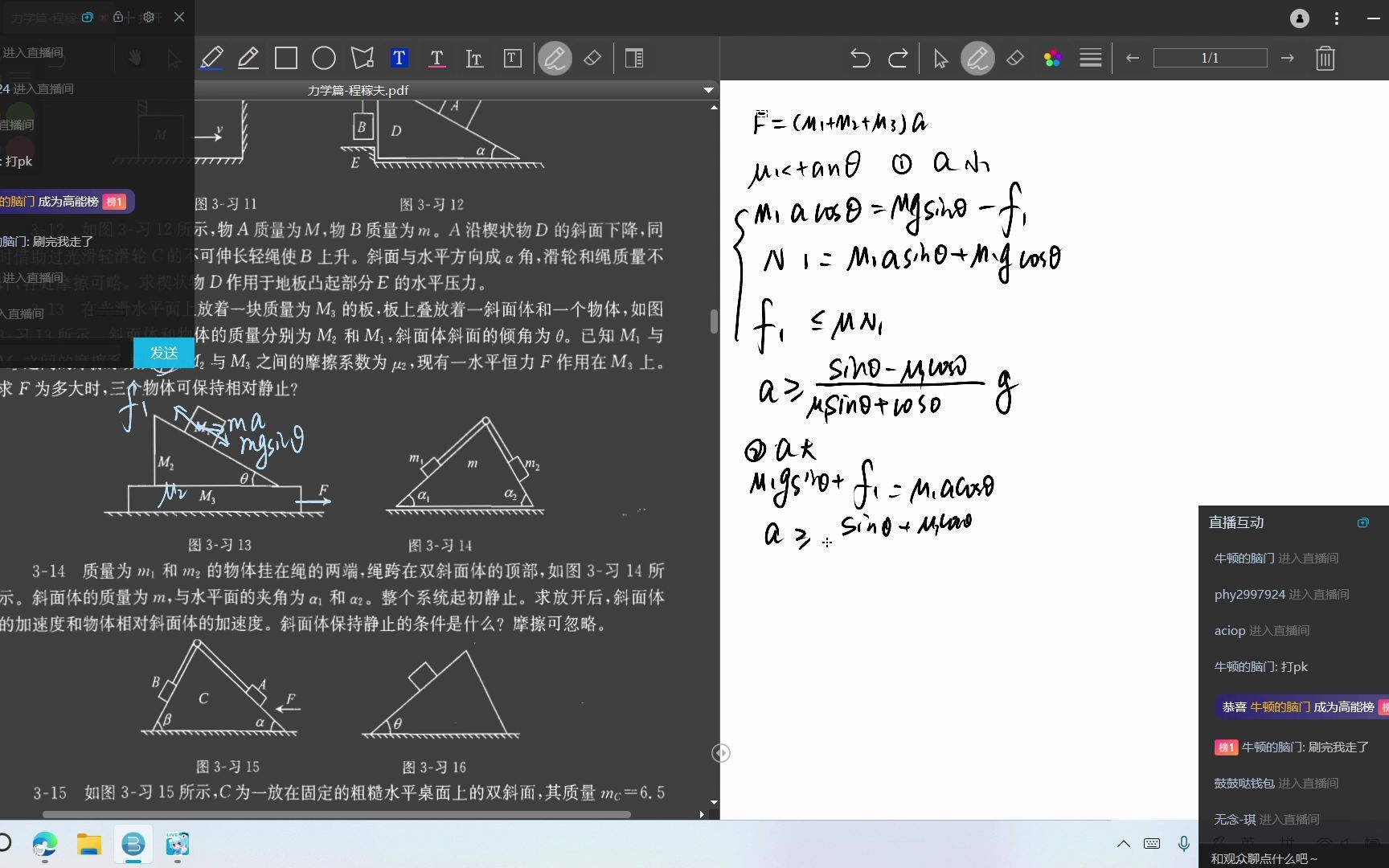Click PDF scroll down arrow
Screen dimensions: 1389x868
click(714, 802)
